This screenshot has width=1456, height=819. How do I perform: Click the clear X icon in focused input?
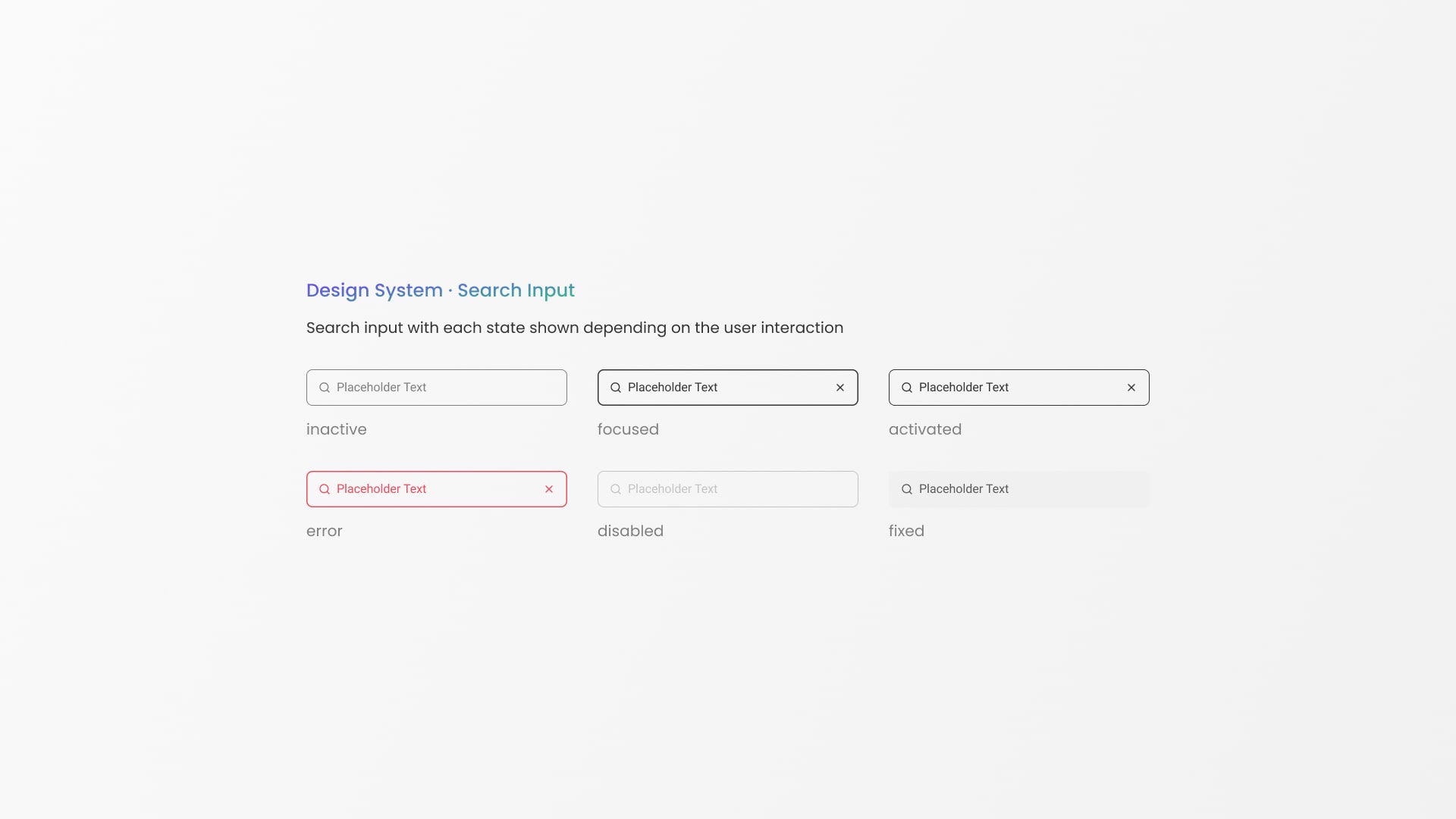[840, 387]
